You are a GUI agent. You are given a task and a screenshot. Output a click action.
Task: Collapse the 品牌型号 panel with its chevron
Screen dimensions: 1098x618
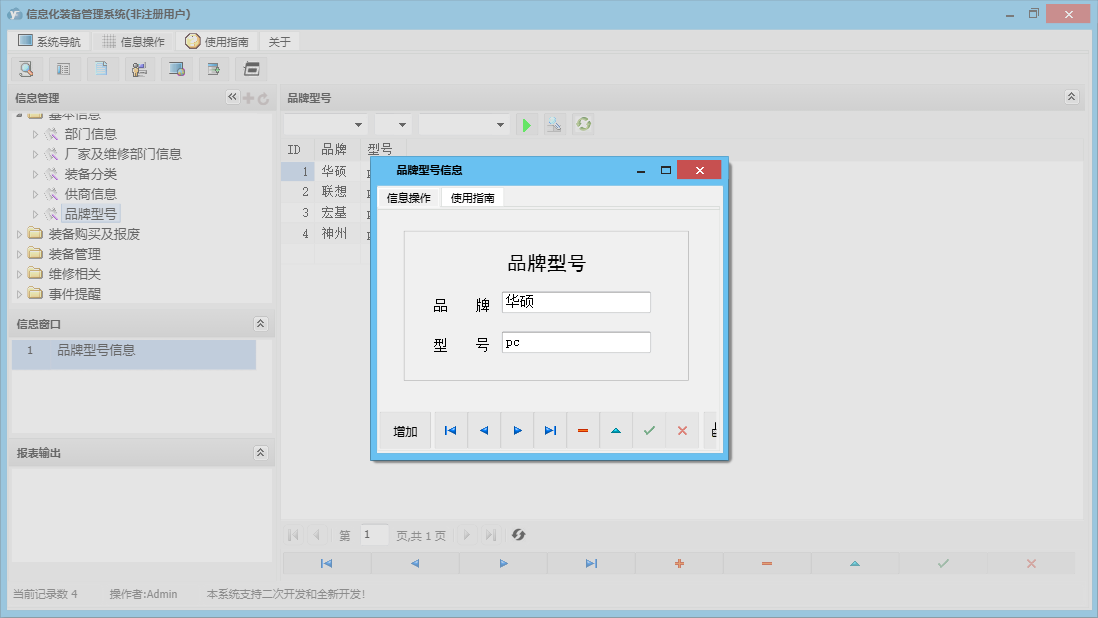[1071, 96]
